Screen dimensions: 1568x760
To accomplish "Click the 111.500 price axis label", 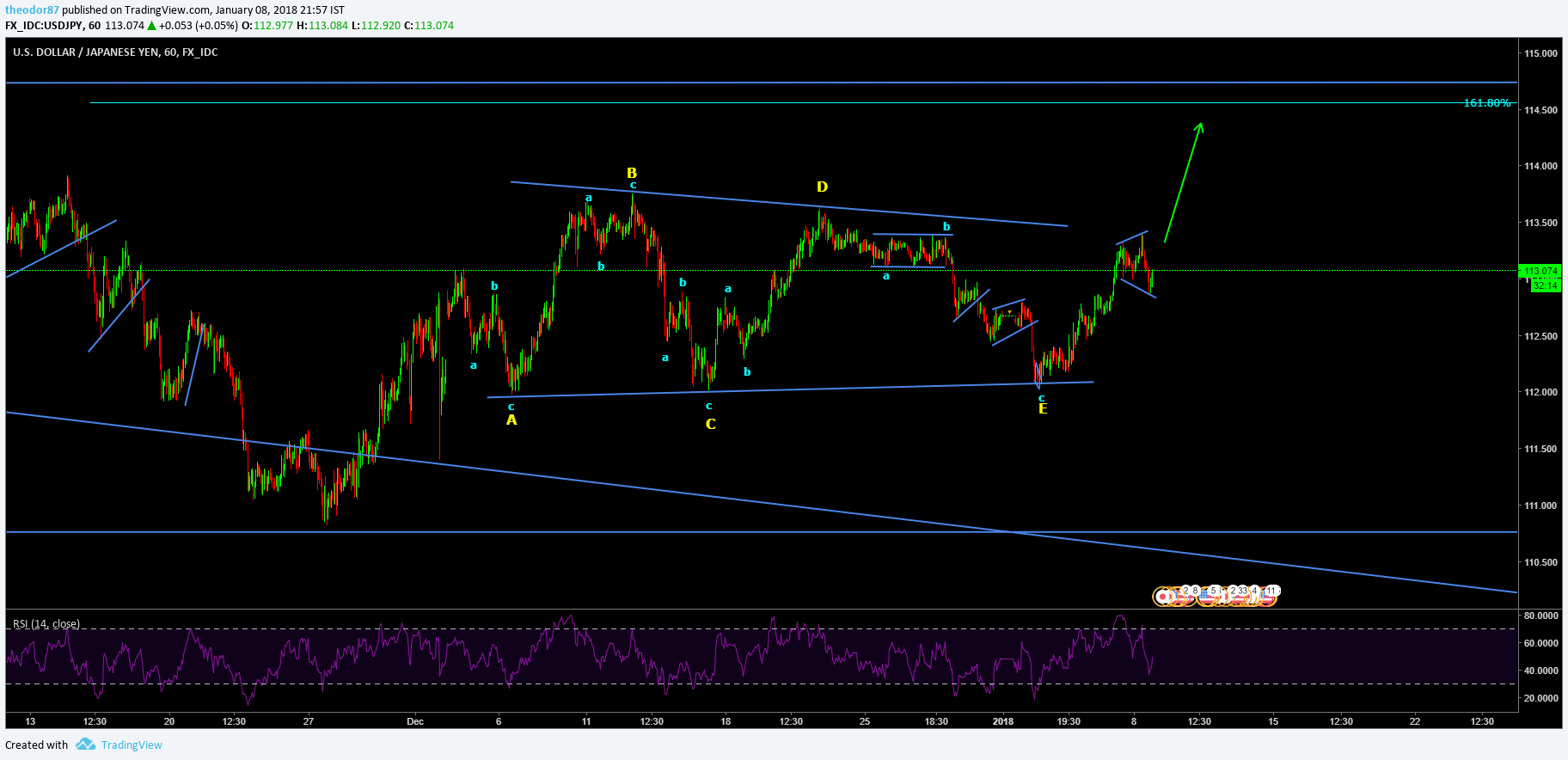I will 1540,449.
